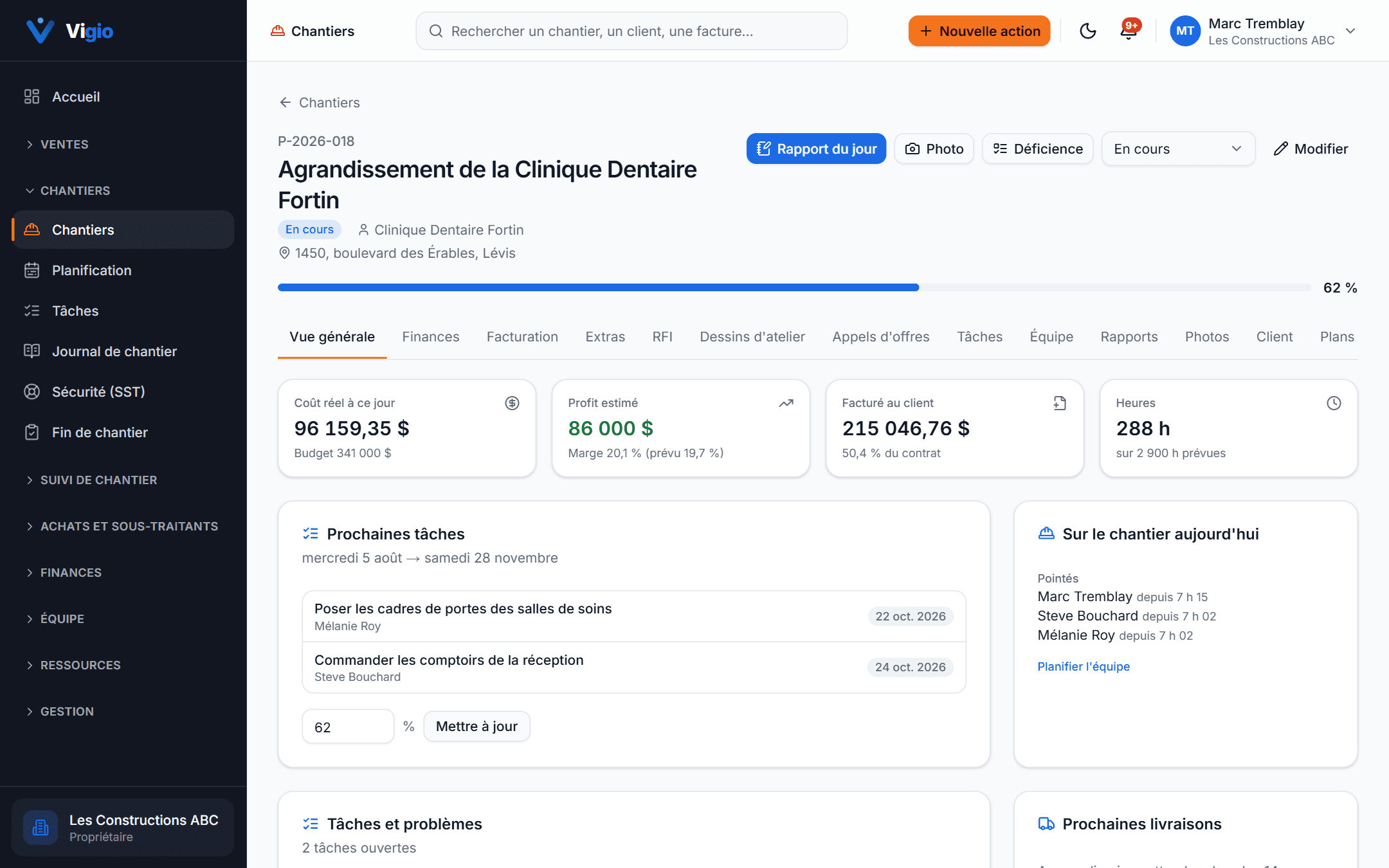The width and height of the screenshot is (1389, 868).
Task: Open Marc Tremblay account menu chevron
Action: [1350, 31]
